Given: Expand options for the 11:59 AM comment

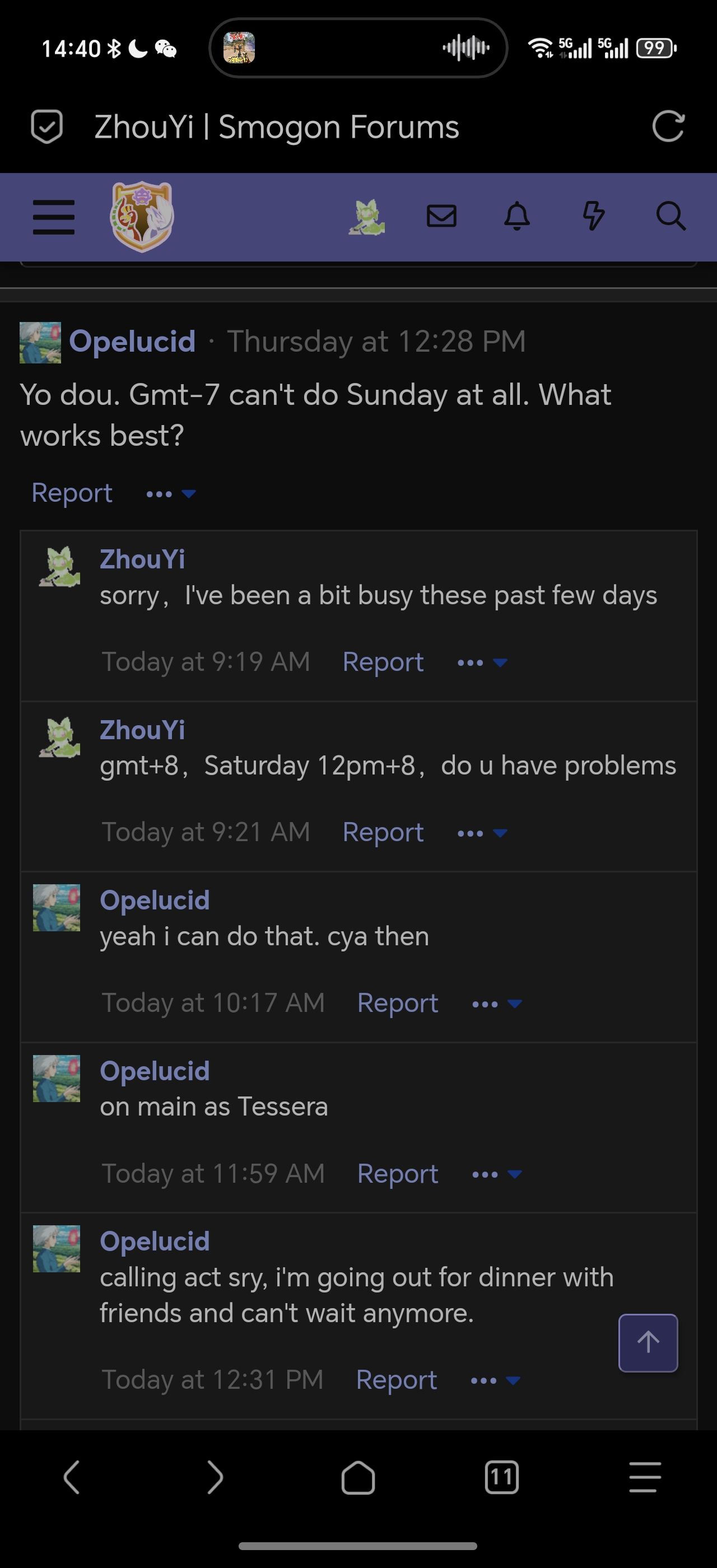Looking at the screenshot, I should click(497, 1174).
